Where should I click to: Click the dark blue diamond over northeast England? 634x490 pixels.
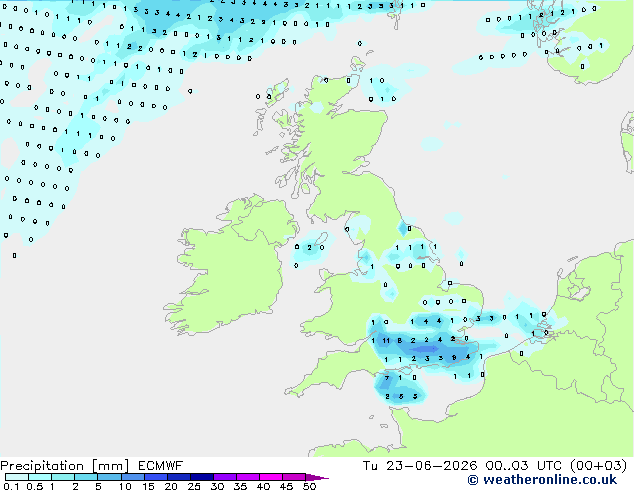403,229
